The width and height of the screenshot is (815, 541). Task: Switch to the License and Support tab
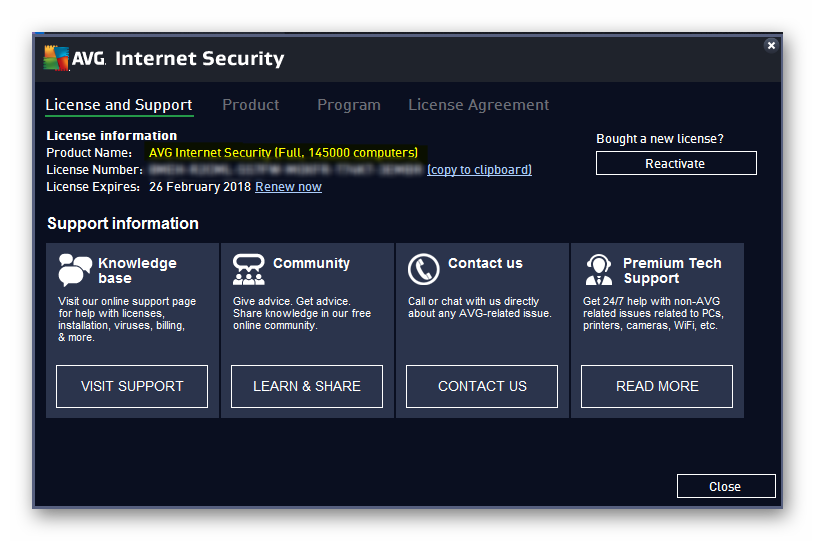click(119, 105)
